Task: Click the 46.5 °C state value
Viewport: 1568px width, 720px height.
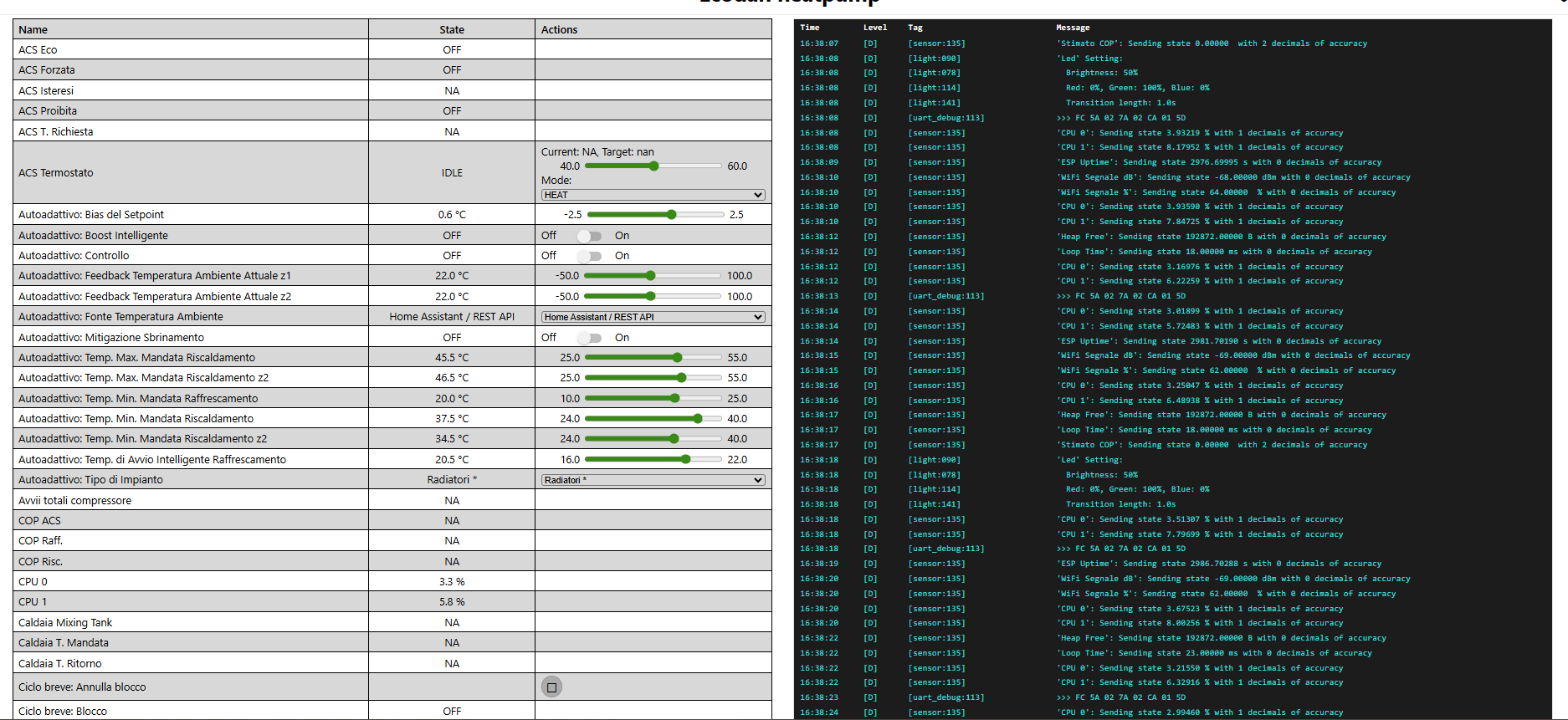Action: tap(452, 378)
